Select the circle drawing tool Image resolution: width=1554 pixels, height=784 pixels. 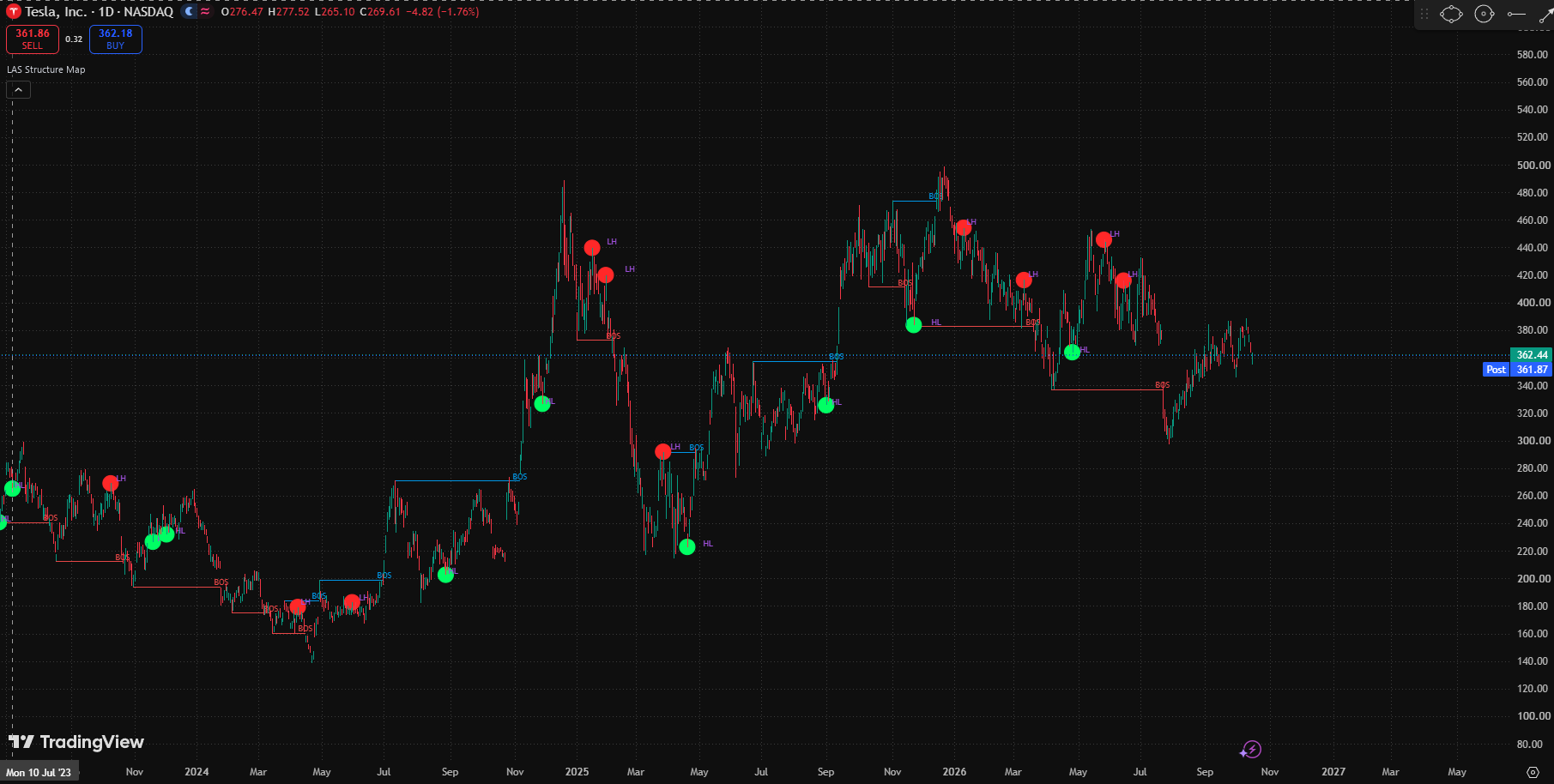pyautogui.click(x=1484, y=14)
